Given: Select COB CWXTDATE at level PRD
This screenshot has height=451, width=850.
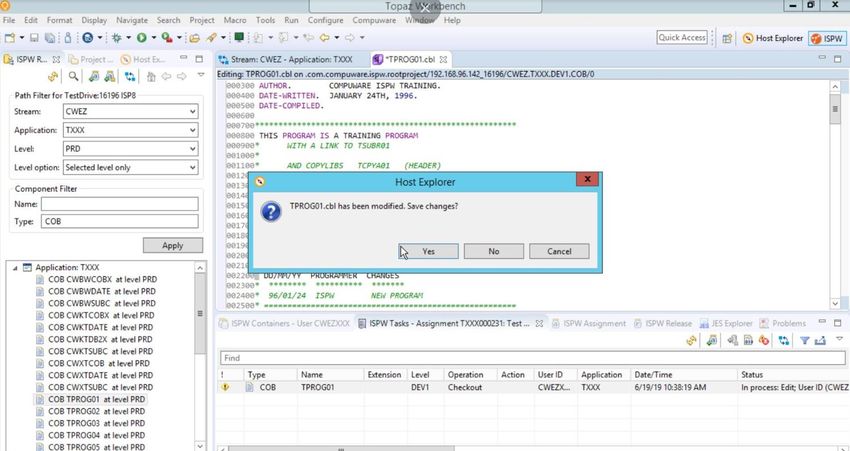Looking at the screenshot, I should click(x=100, y=375).
